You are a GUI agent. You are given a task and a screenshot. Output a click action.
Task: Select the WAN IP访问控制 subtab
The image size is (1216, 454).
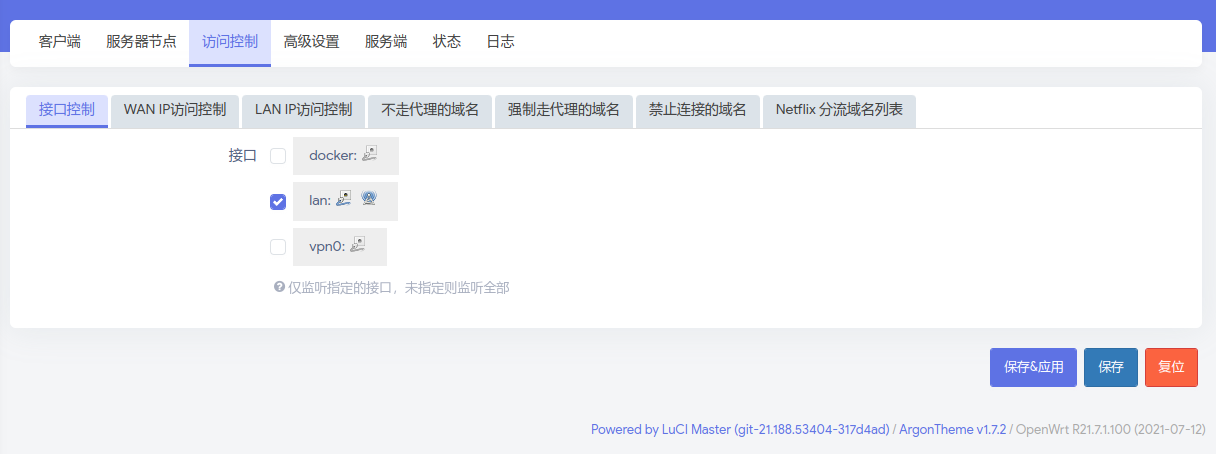pos(174,110)
